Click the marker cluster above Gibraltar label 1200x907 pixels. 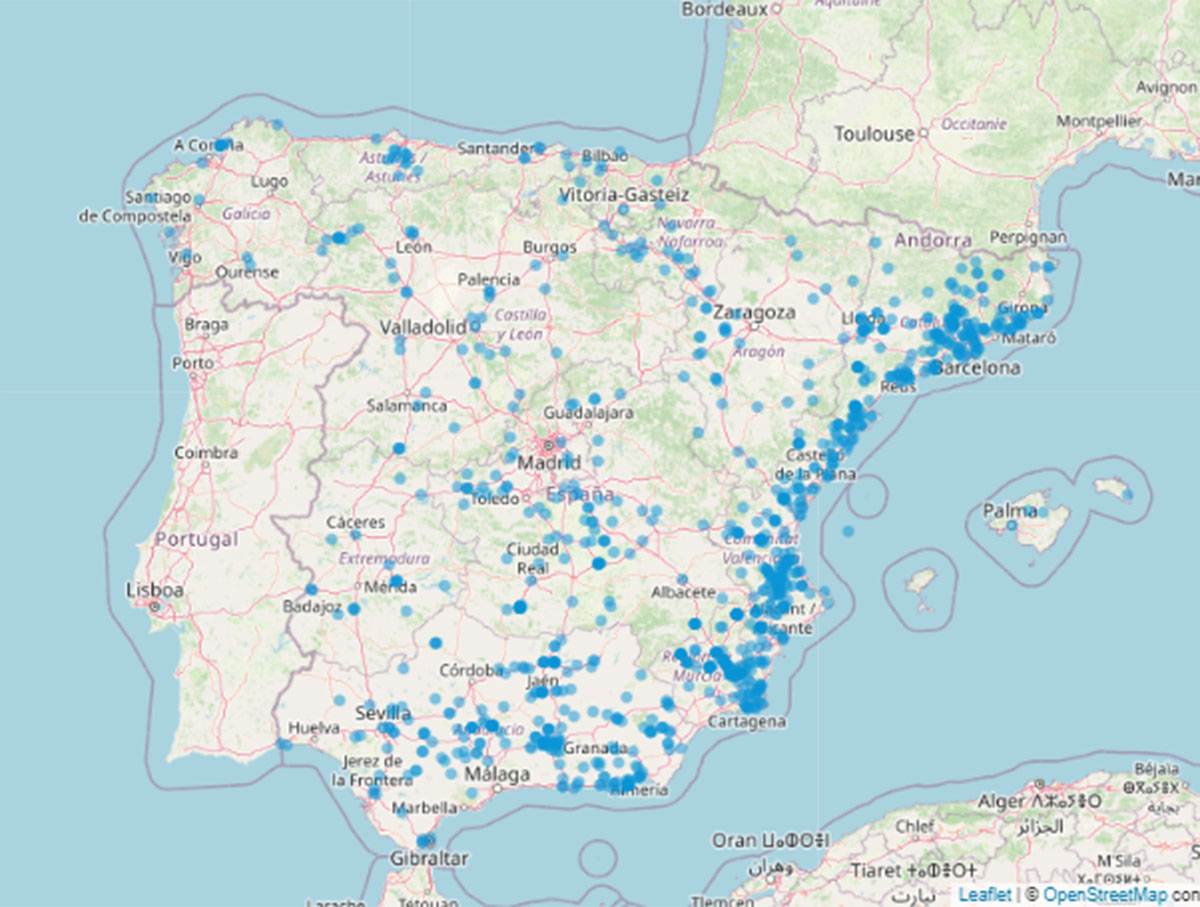pyautogui.click(x=426, y=840)
